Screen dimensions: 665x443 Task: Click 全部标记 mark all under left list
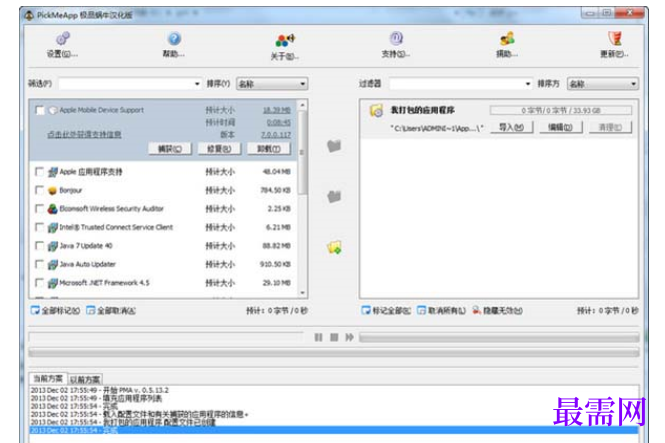55,311
